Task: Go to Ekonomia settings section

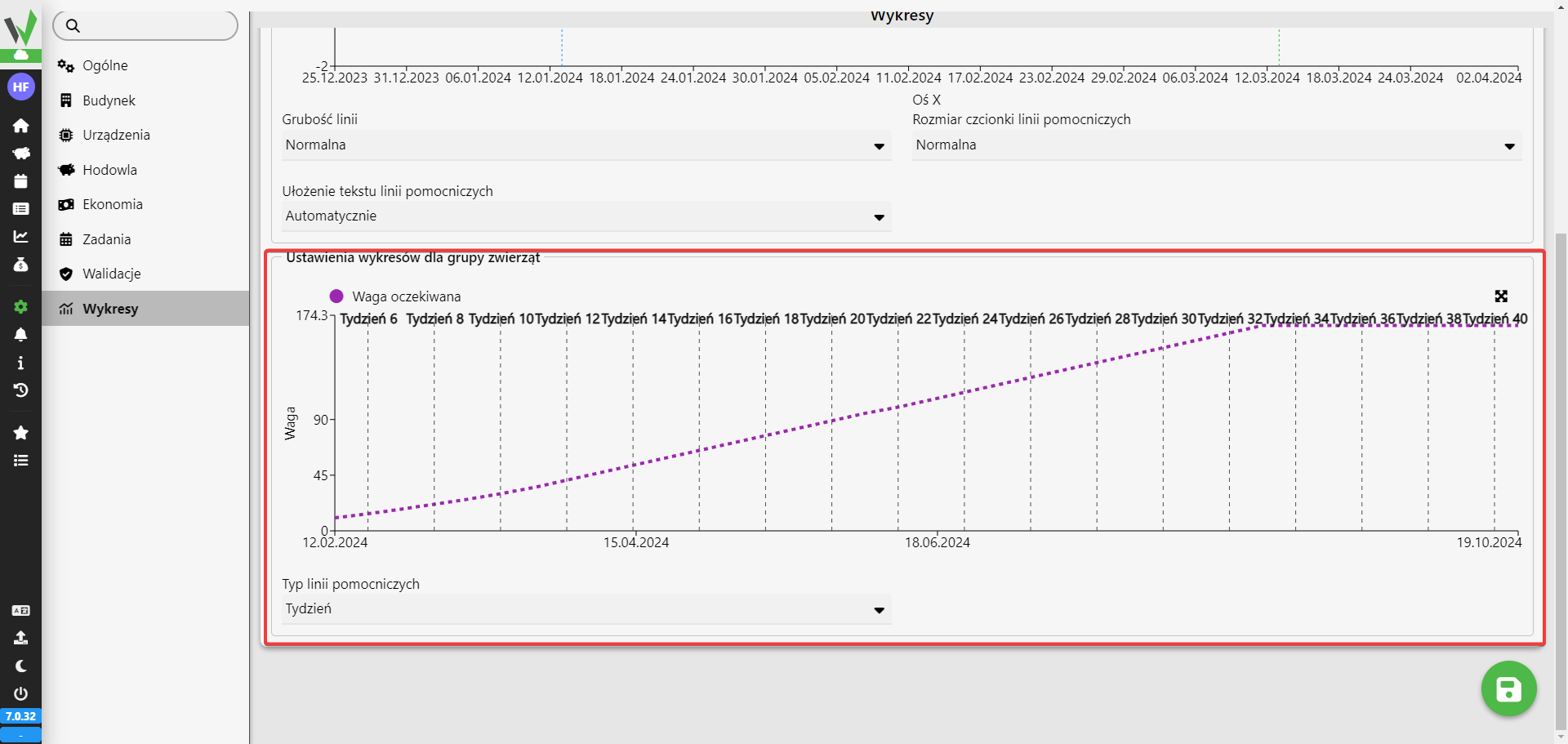Action: coord(112,204)
